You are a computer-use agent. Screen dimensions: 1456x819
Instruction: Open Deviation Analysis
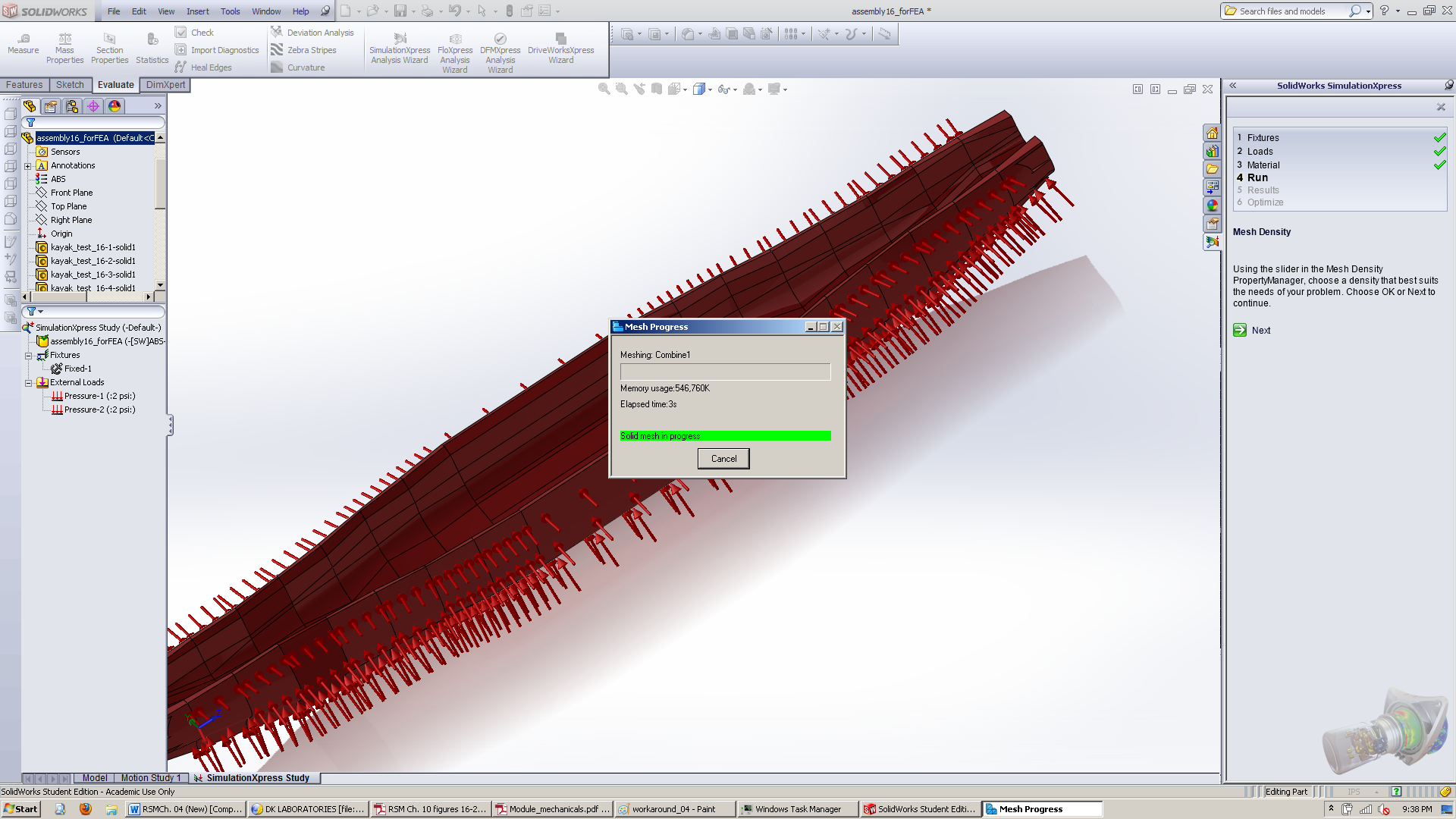(x=312, y=33)
